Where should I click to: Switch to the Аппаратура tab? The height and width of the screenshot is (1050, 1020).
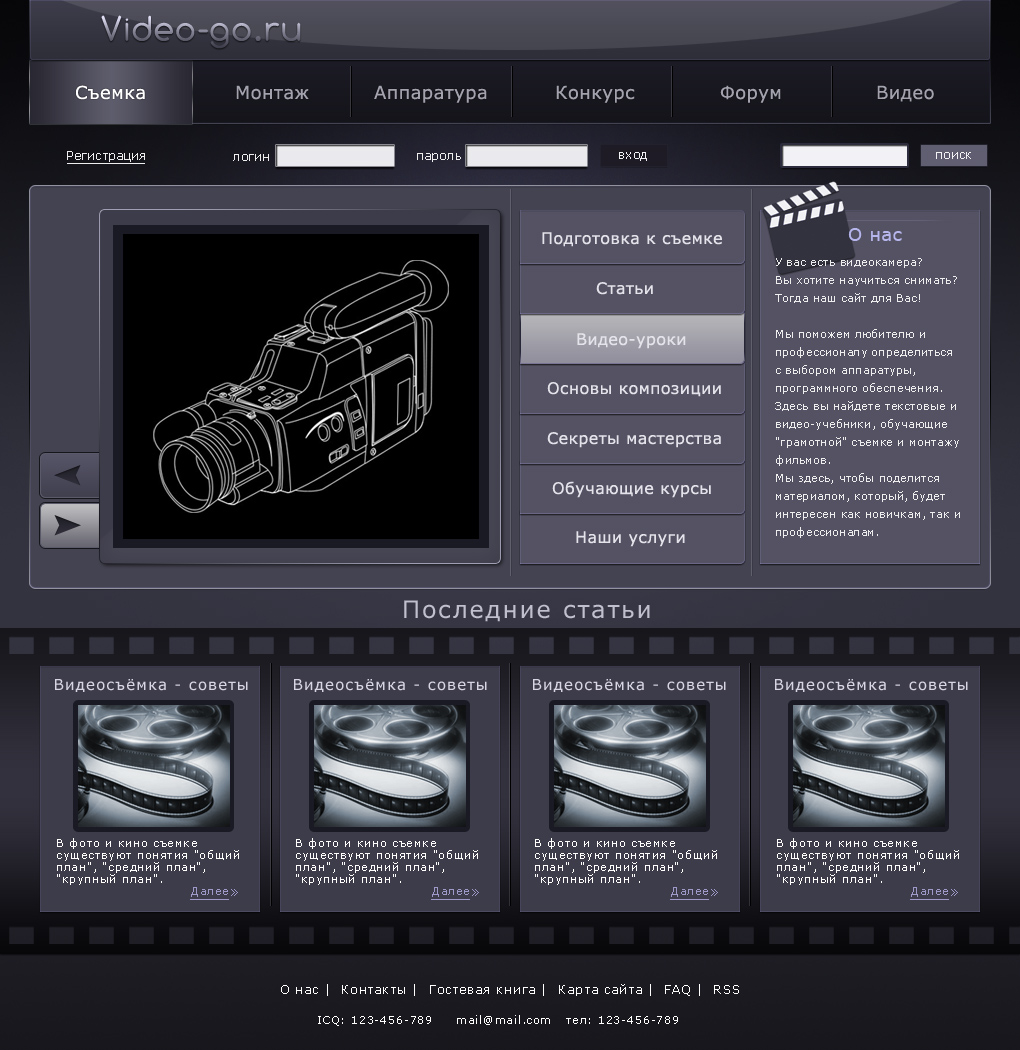point(430,93)
